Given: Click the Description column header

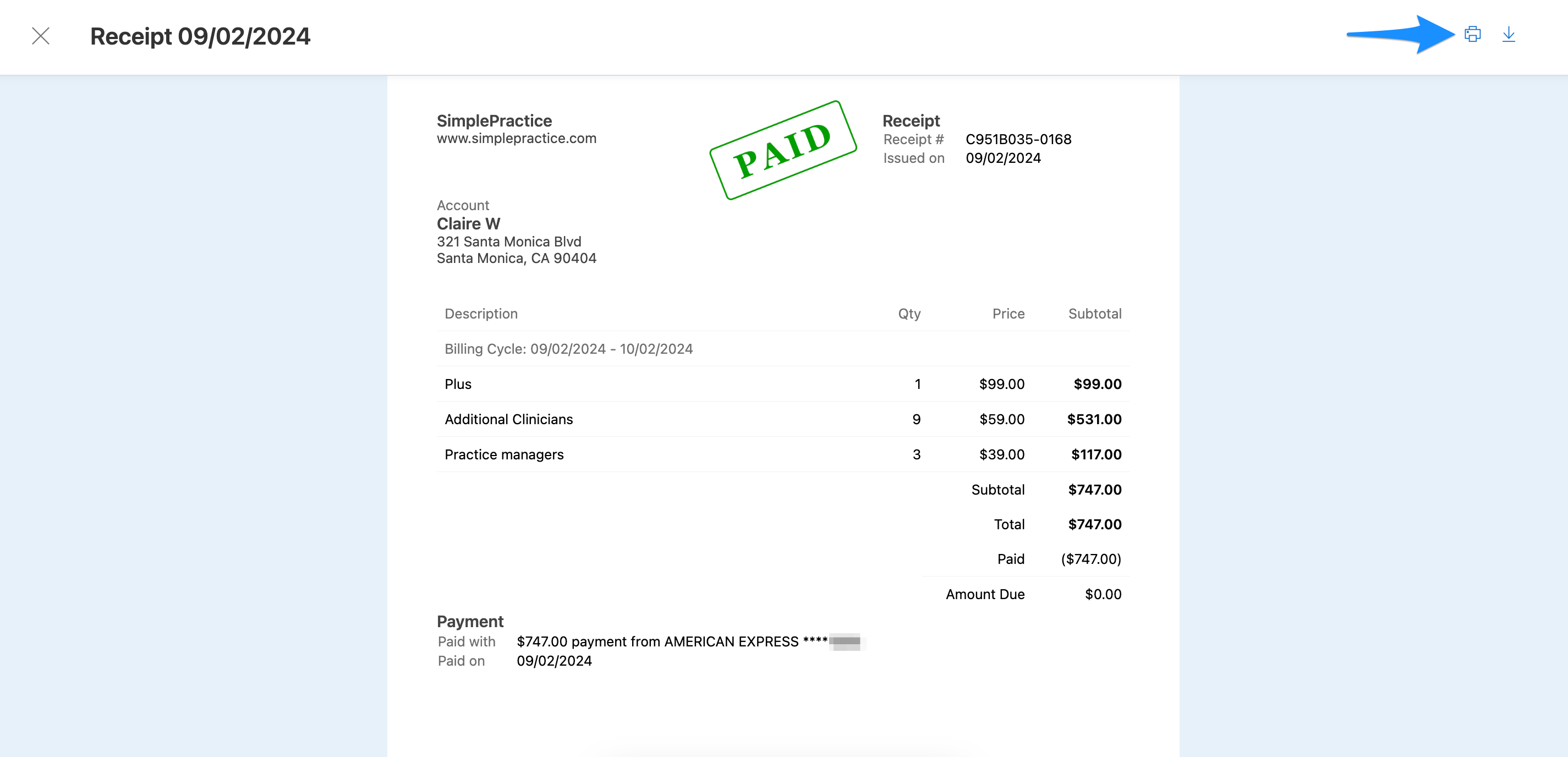Looking at the screenshot, I should click(x=481, y=314).
